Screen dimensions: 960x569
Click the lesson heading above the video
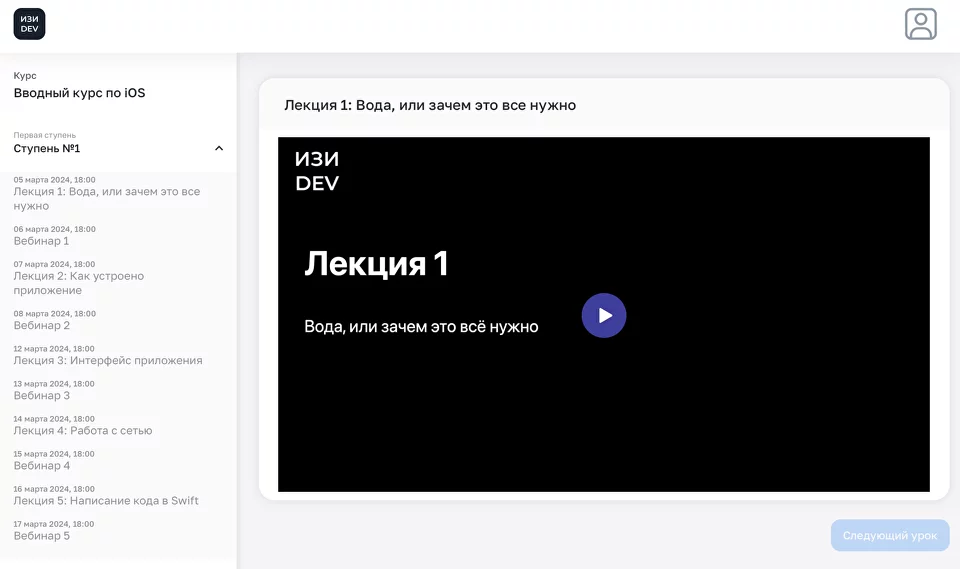430,105
